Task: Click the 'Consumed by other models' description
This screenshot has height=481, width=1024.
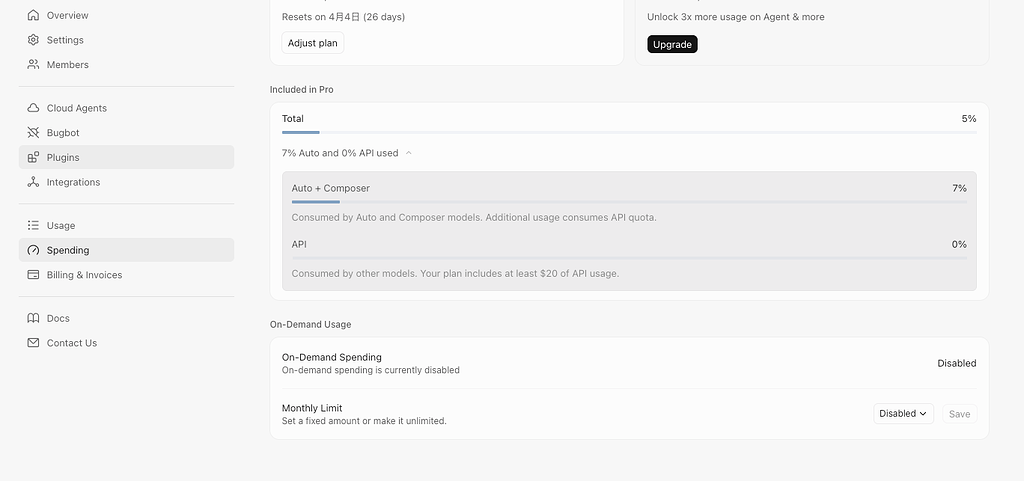Action: click(455, 273)
